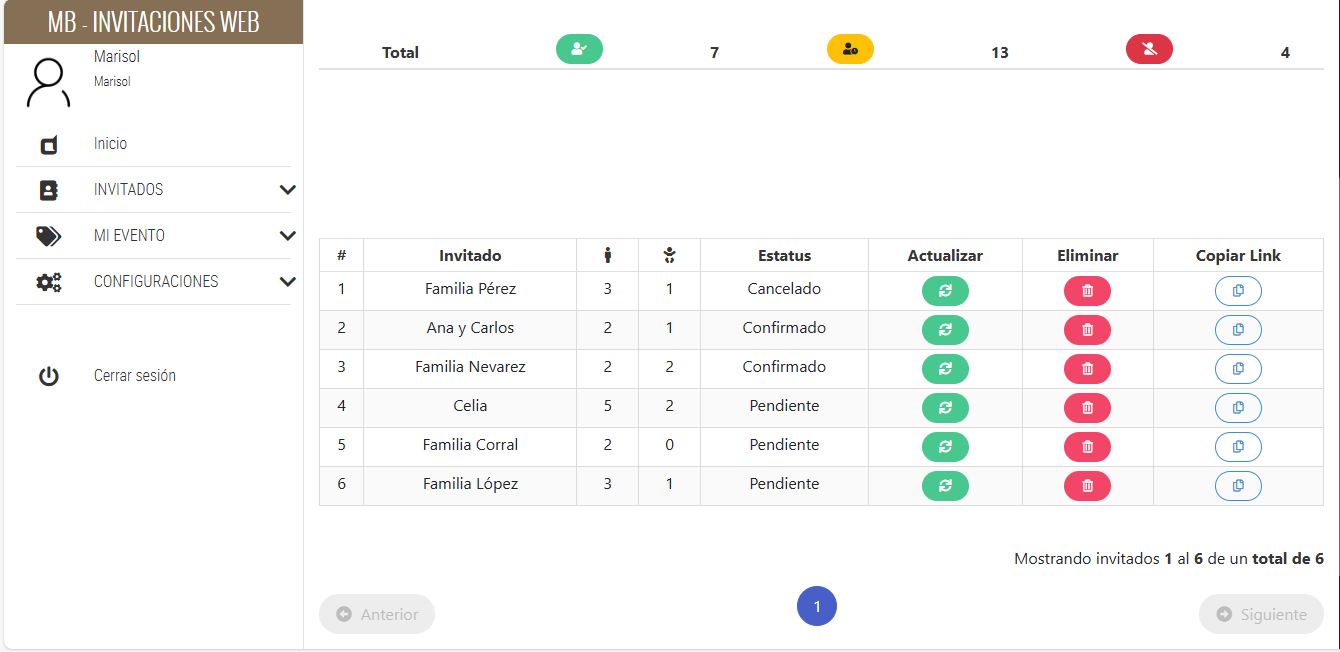This screenshot has height=652, width=1340.
Task: Click Cerrar sesión to log out
Action: (134, 376)
